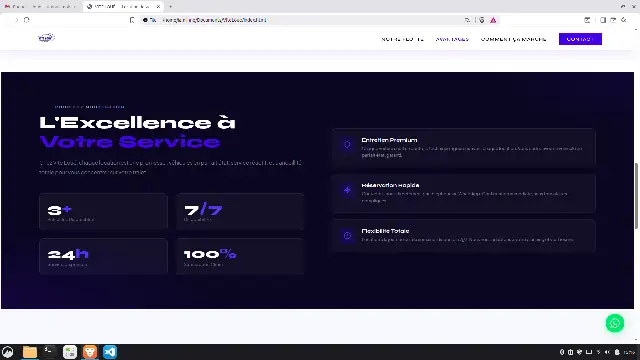The height and width of the screenshot is (360, 640).
Task: Click the volume icon in the system tray
Action: (x=607, y=352)
